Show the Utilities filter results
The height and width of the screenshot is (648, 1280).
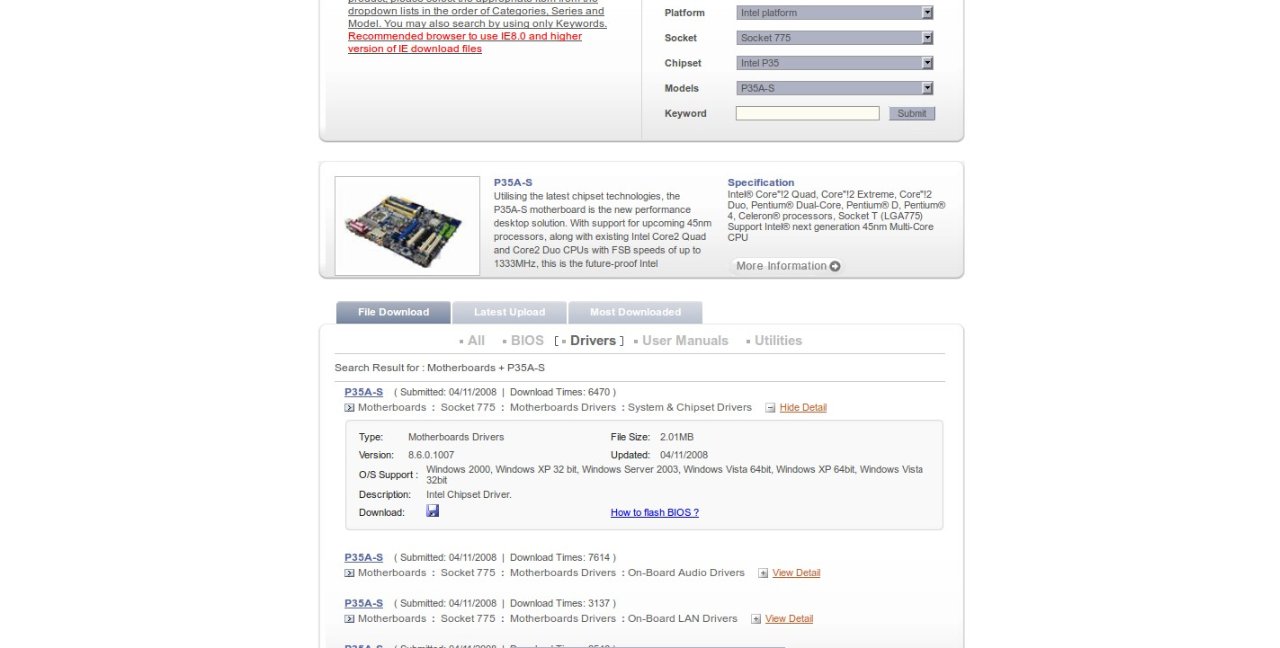click(777, 341)
